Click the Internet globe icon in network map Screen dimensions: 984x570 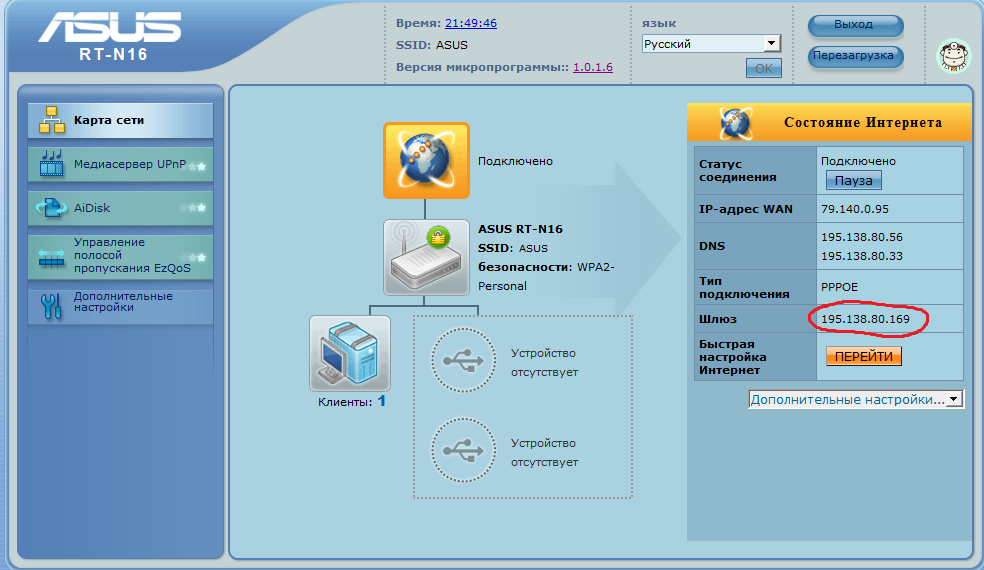[426, 160]
